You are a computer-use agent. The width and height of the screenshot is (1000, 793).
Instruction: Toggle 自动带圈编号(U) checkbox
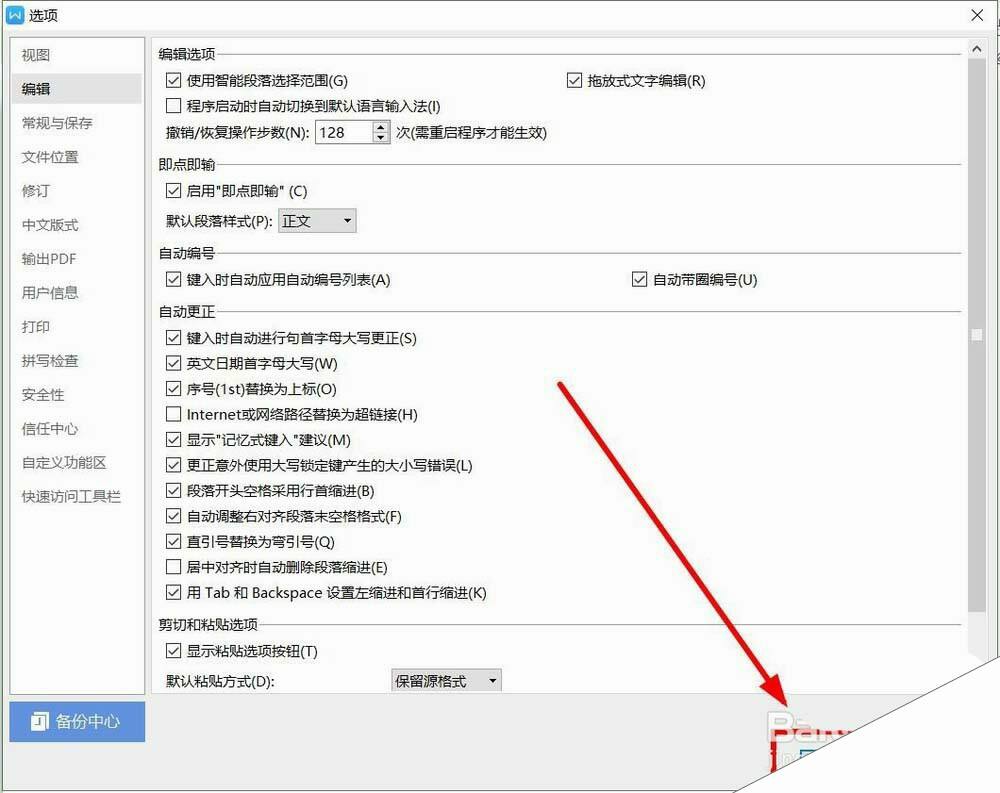[639, 279]
